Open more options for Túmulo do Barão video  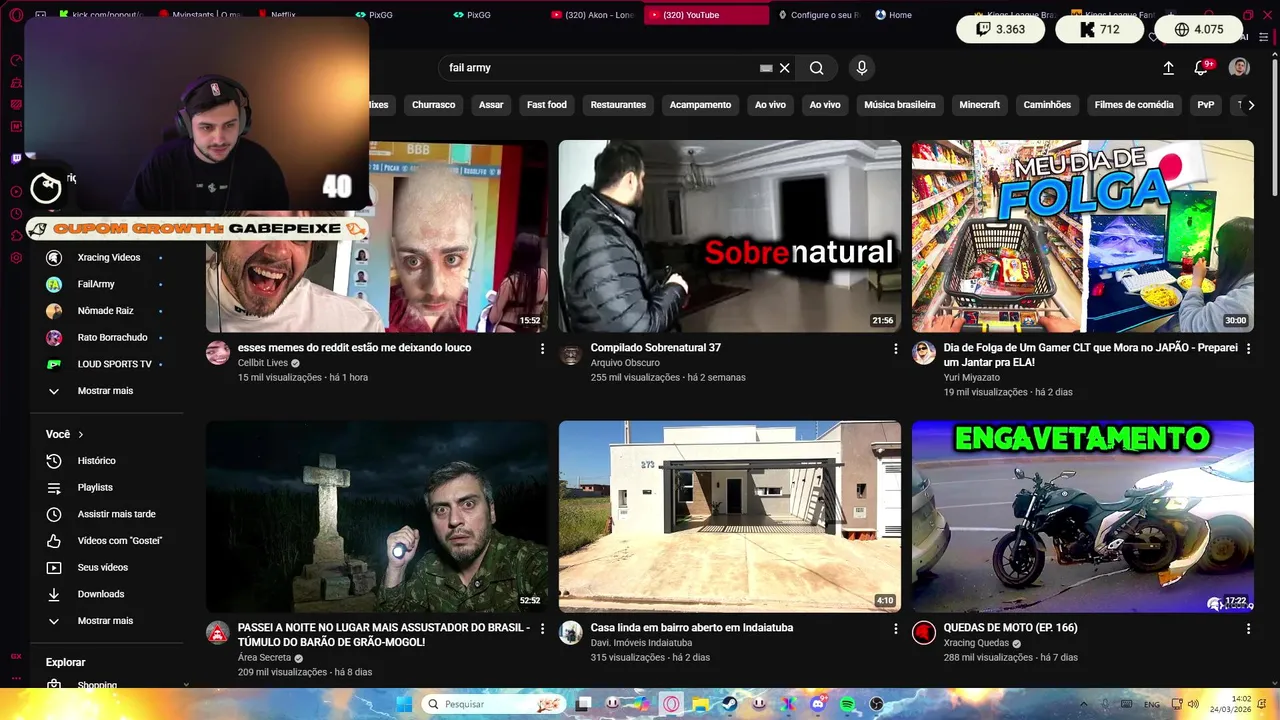[543, 629]
